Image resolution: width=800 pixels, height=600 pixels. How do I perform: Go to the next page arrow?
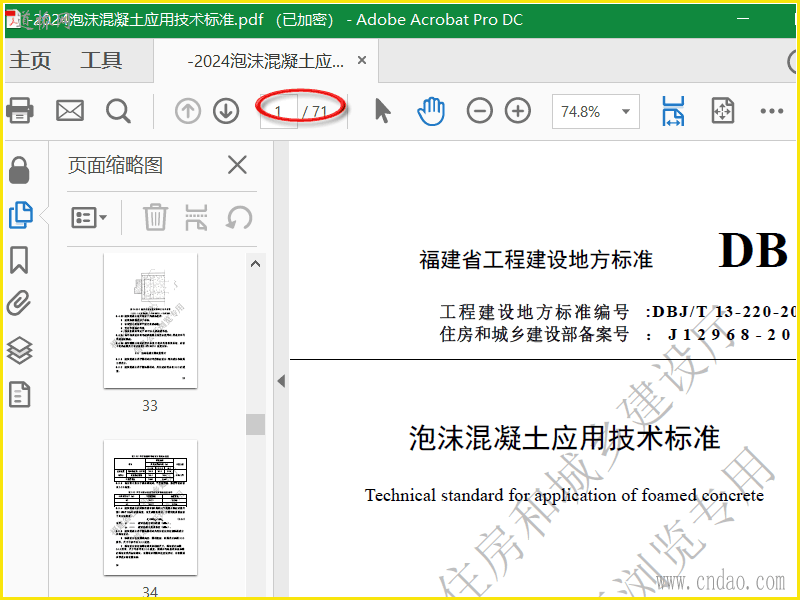click(x=226, y=111)
